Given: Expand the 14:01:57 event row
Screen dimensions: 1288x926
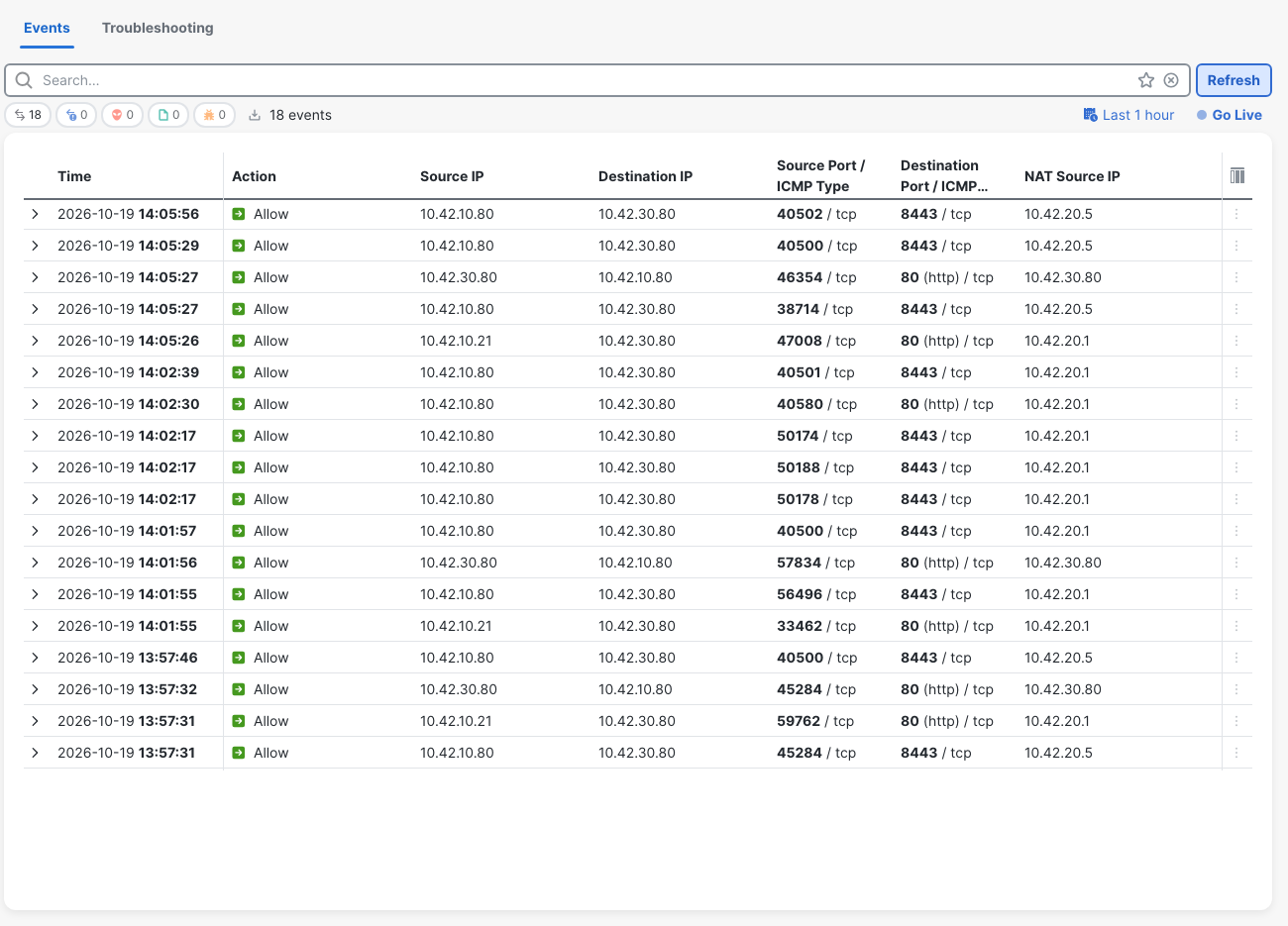Looking at the screenshot, I should [35, 531].
